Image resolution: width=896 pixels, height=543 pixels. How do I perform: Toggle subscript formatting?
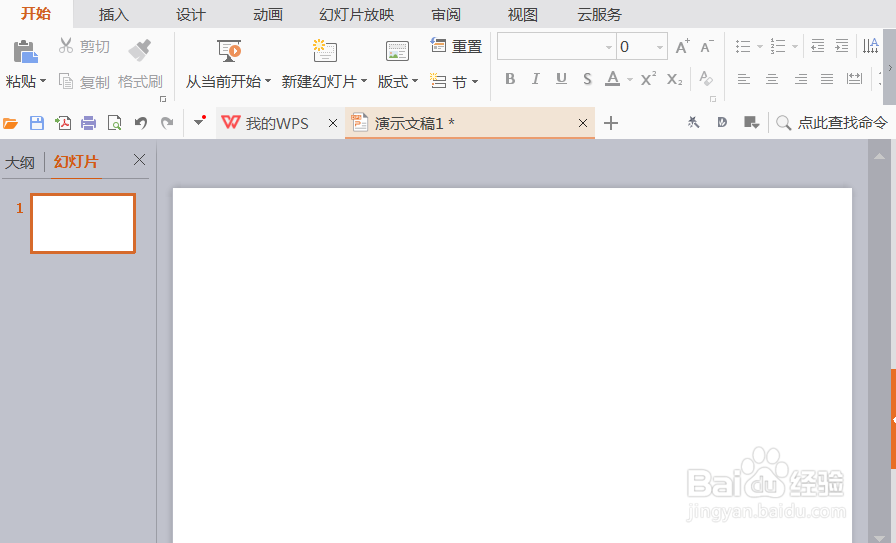674,79
